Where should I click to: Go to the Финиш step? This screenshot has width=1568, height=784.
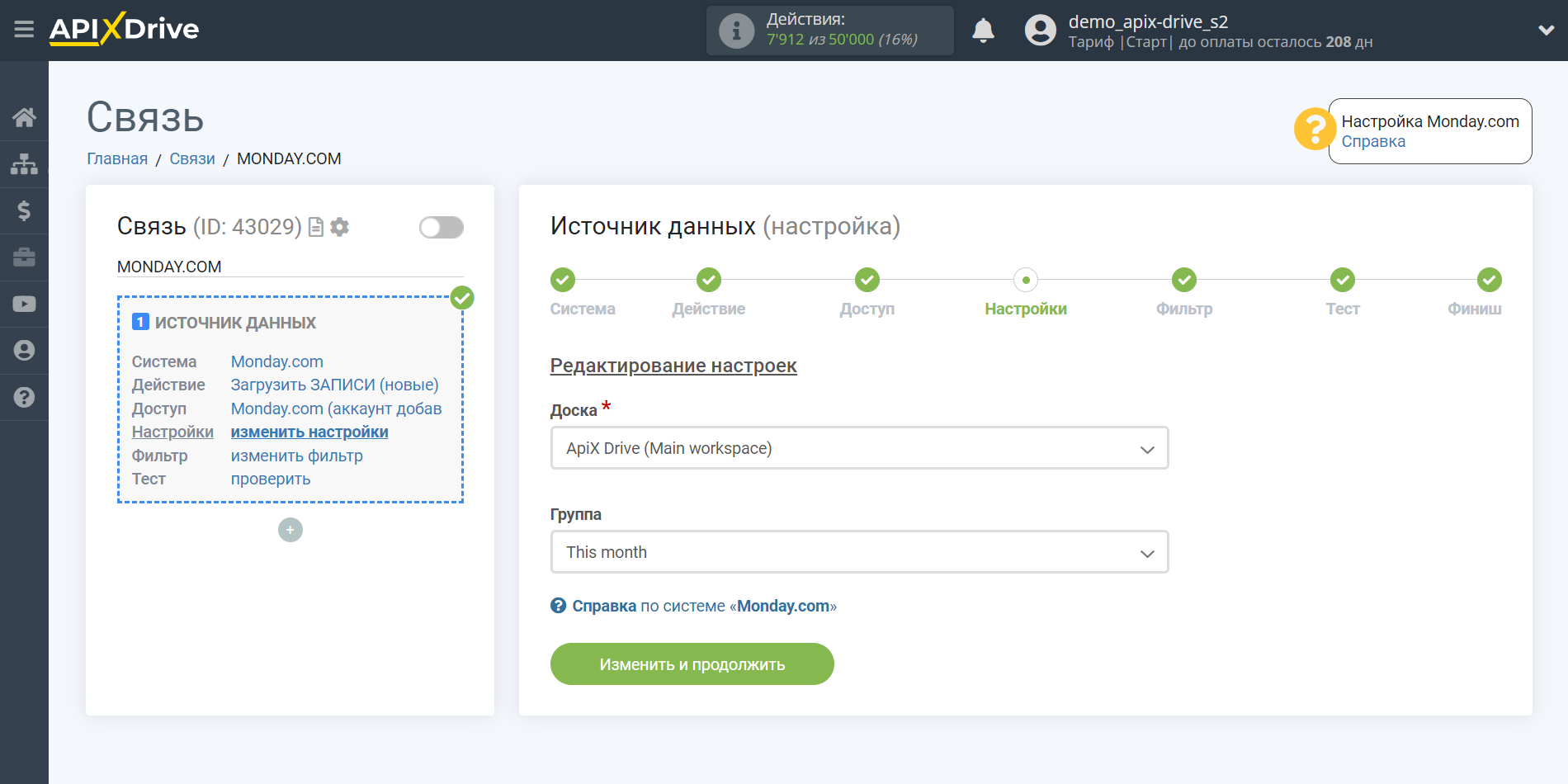(x=1489, y=281)
